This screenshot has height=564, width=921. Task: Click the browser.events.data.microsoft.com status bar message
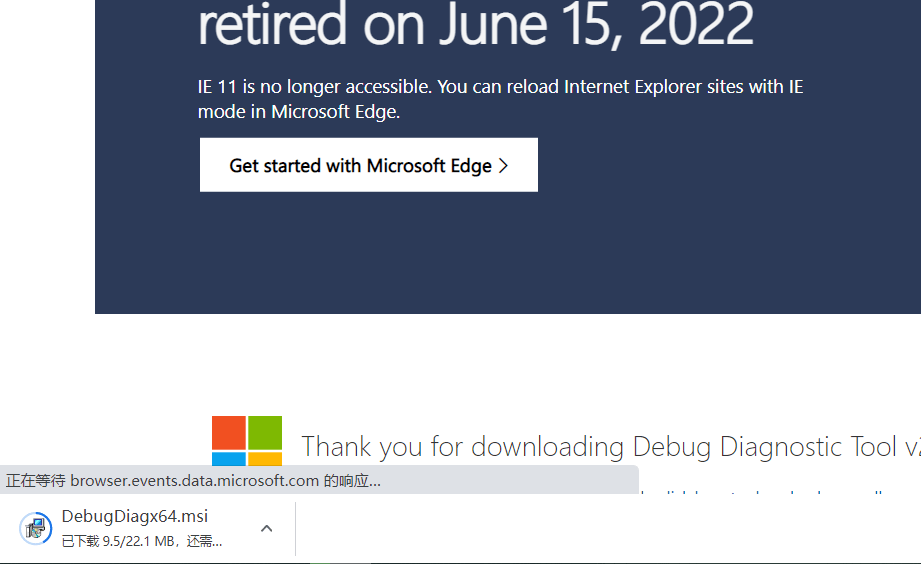point(193,481)
